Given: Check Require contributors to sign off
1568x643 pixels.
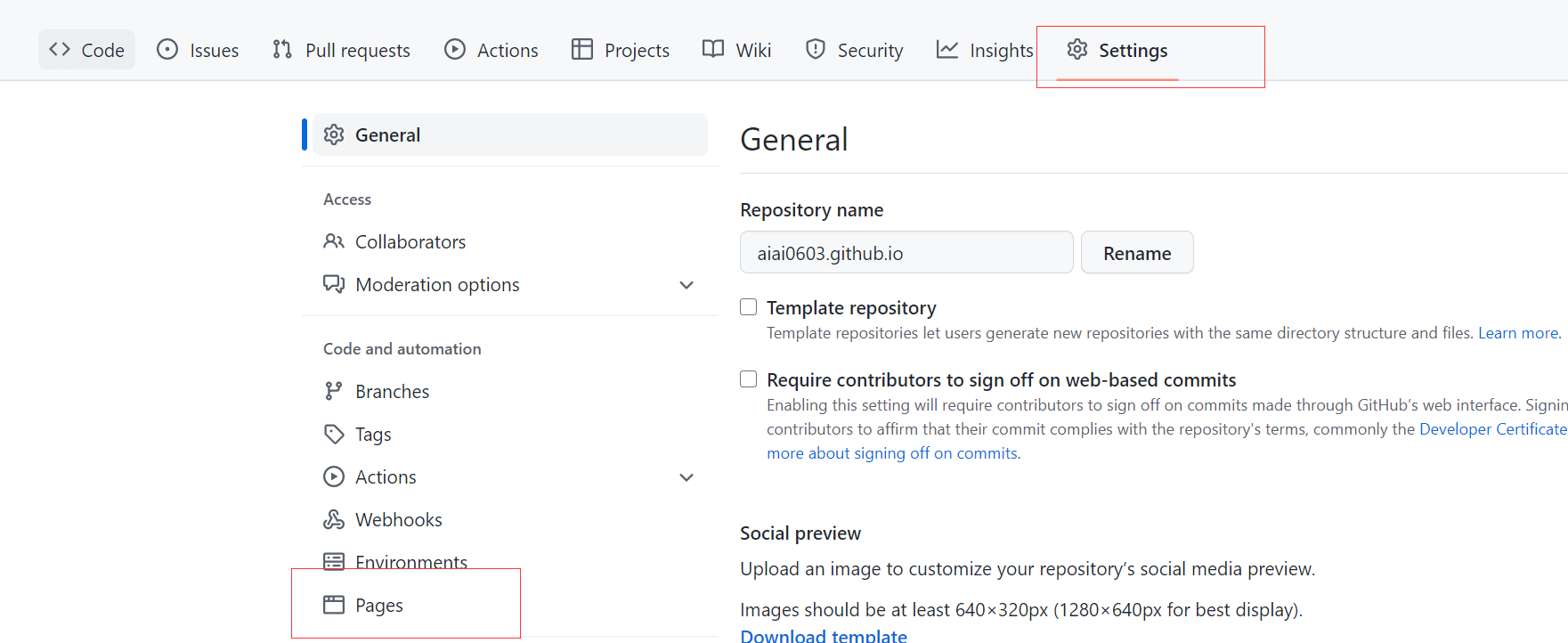Looking at the screenshot, I should point(749,379).
